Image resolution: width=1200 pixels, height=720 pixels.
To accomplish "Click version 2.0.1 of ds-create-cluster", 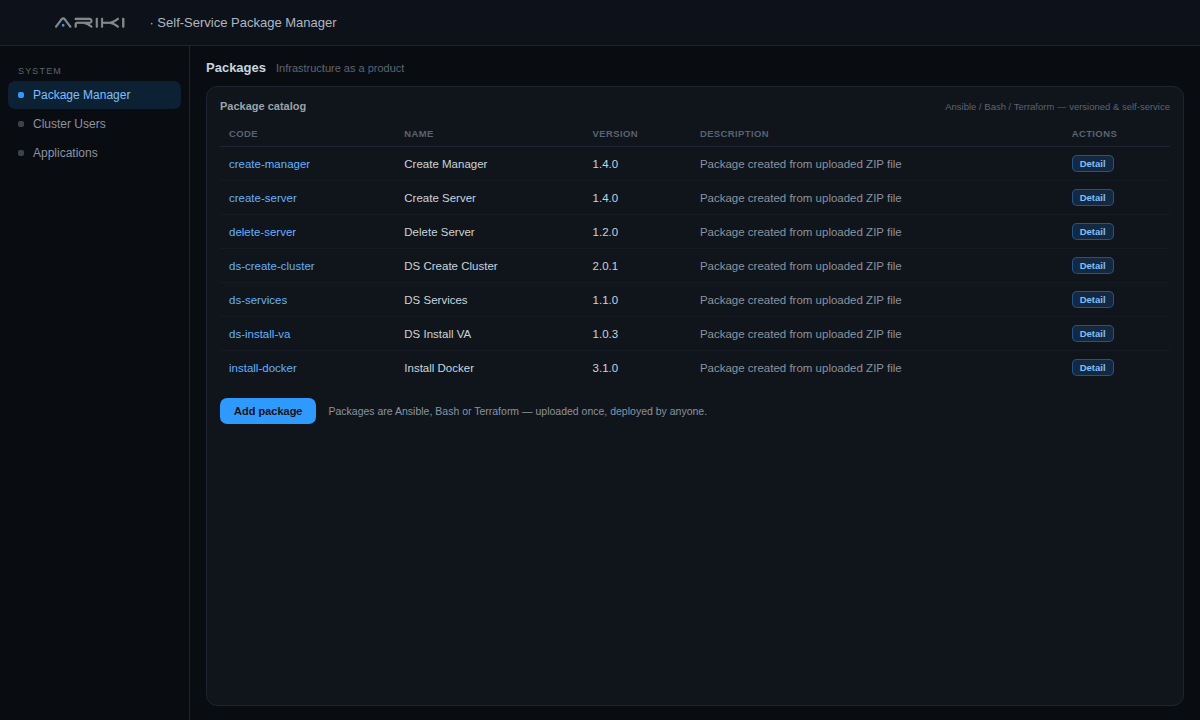I will click(x=605, y=266).
